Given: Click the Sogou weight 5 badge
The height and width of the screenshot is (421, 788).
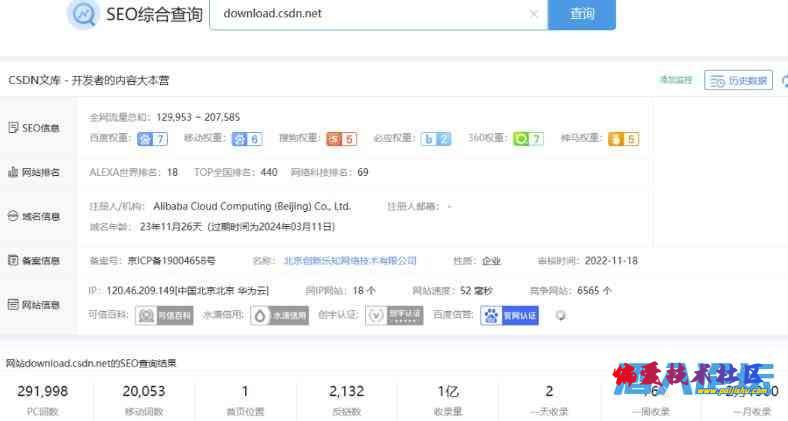Looking at the screenshot, I should [x=341, y=139].
